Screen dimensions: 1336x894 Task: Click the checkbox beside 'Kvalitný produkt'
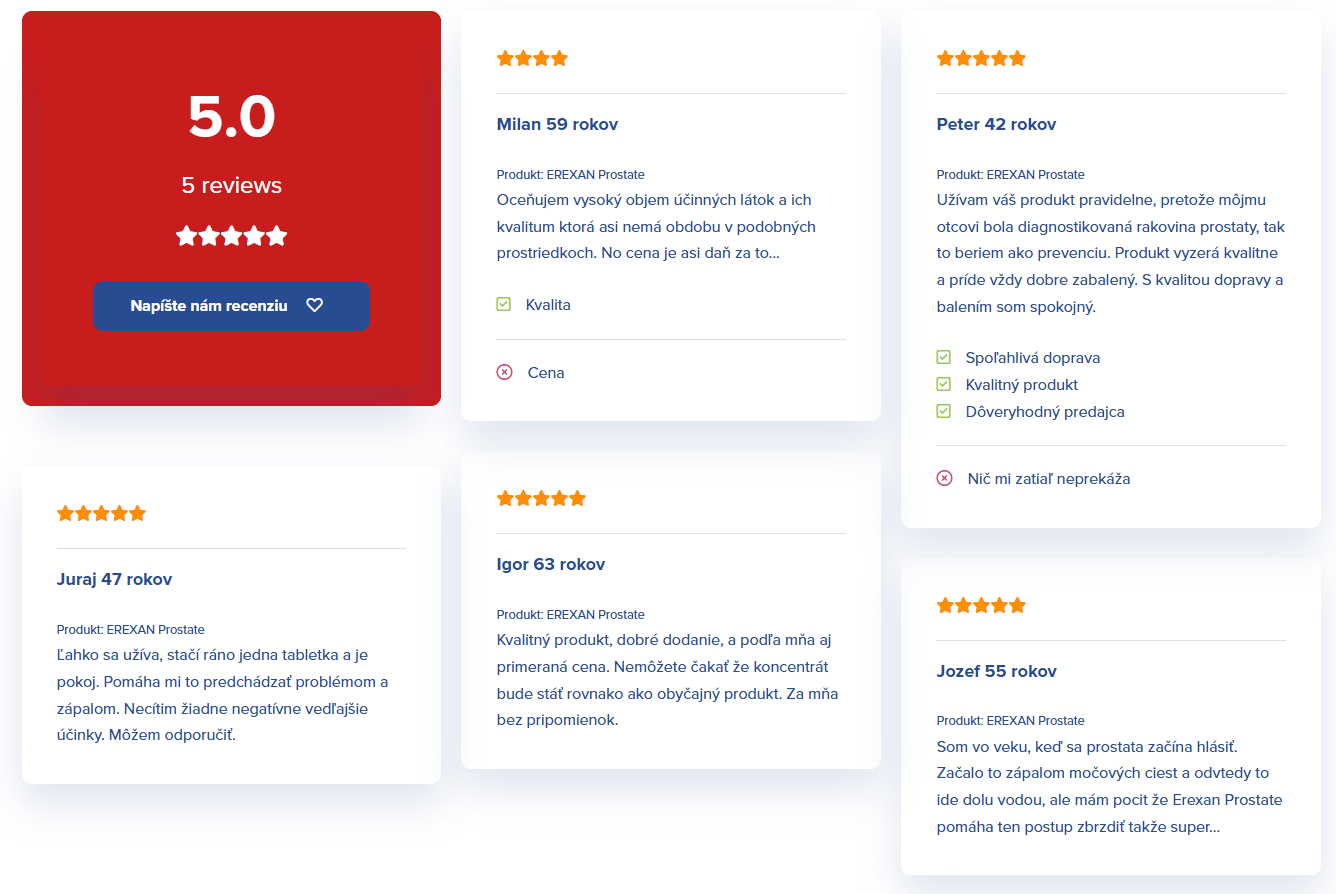pyautogui.click(x=943, y=384)
